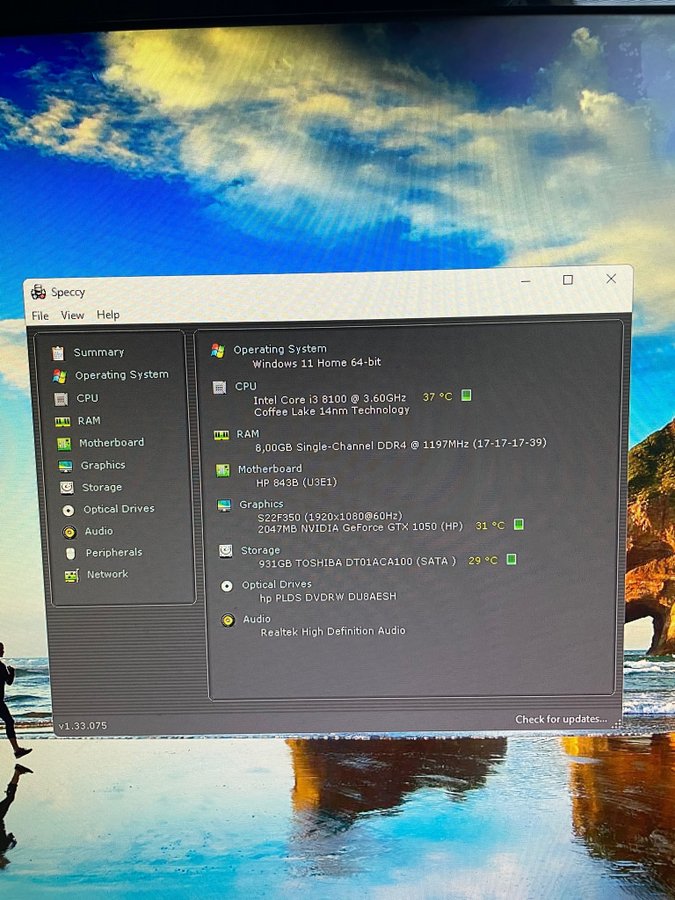Click the CPU heading link in summary panel

pos(245,386)
